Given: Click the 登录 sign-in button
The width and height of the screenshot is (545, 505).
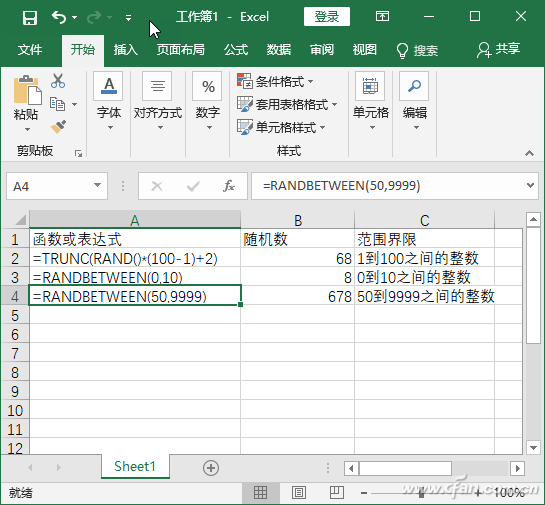Looking at the screenshot, I should pyautogui.click(x=327, y=17).
